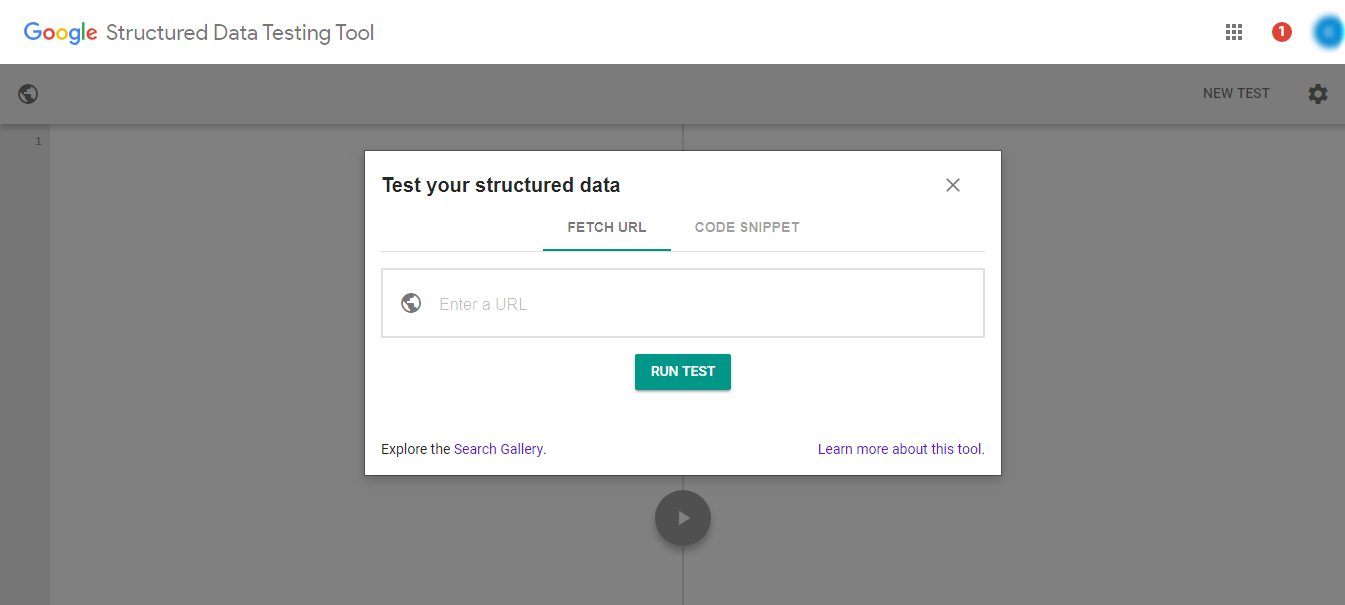Select the globe icon in the code toolbar
This screenshot has width=1345, height=605.
tap(27, 93)
